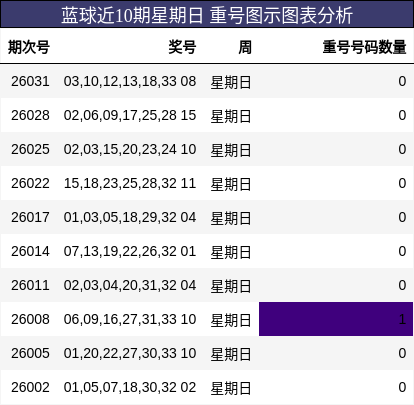Select the 周 column header

245,47
